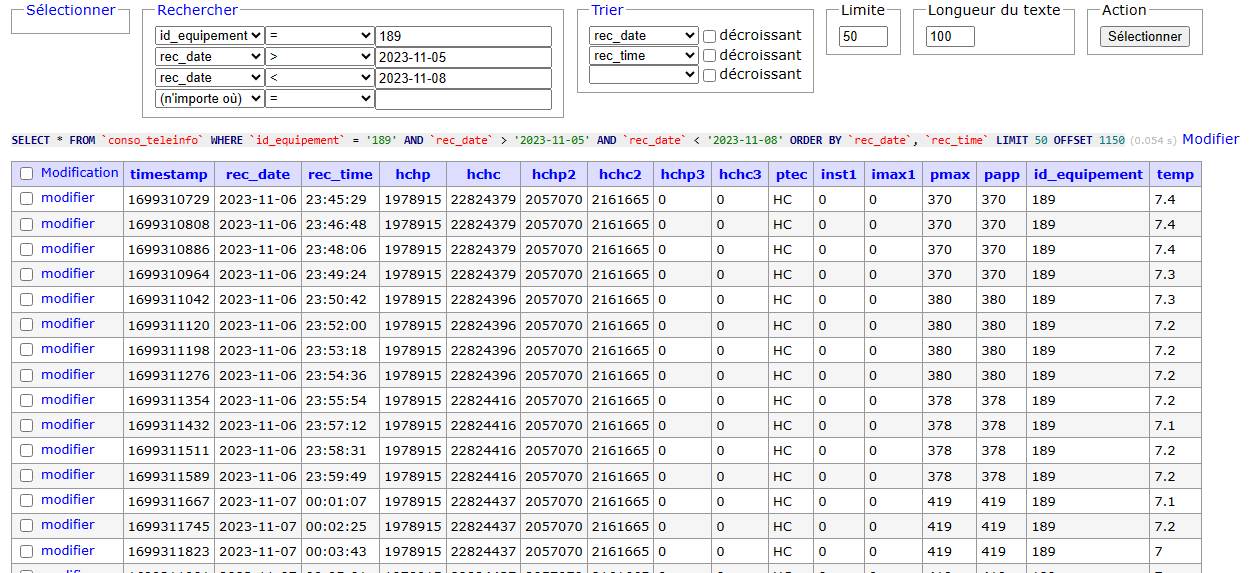Viewport: 1259px width, 573px height.
Task: Open modifier link for row 00:01:07
Action: coord(68,500)
